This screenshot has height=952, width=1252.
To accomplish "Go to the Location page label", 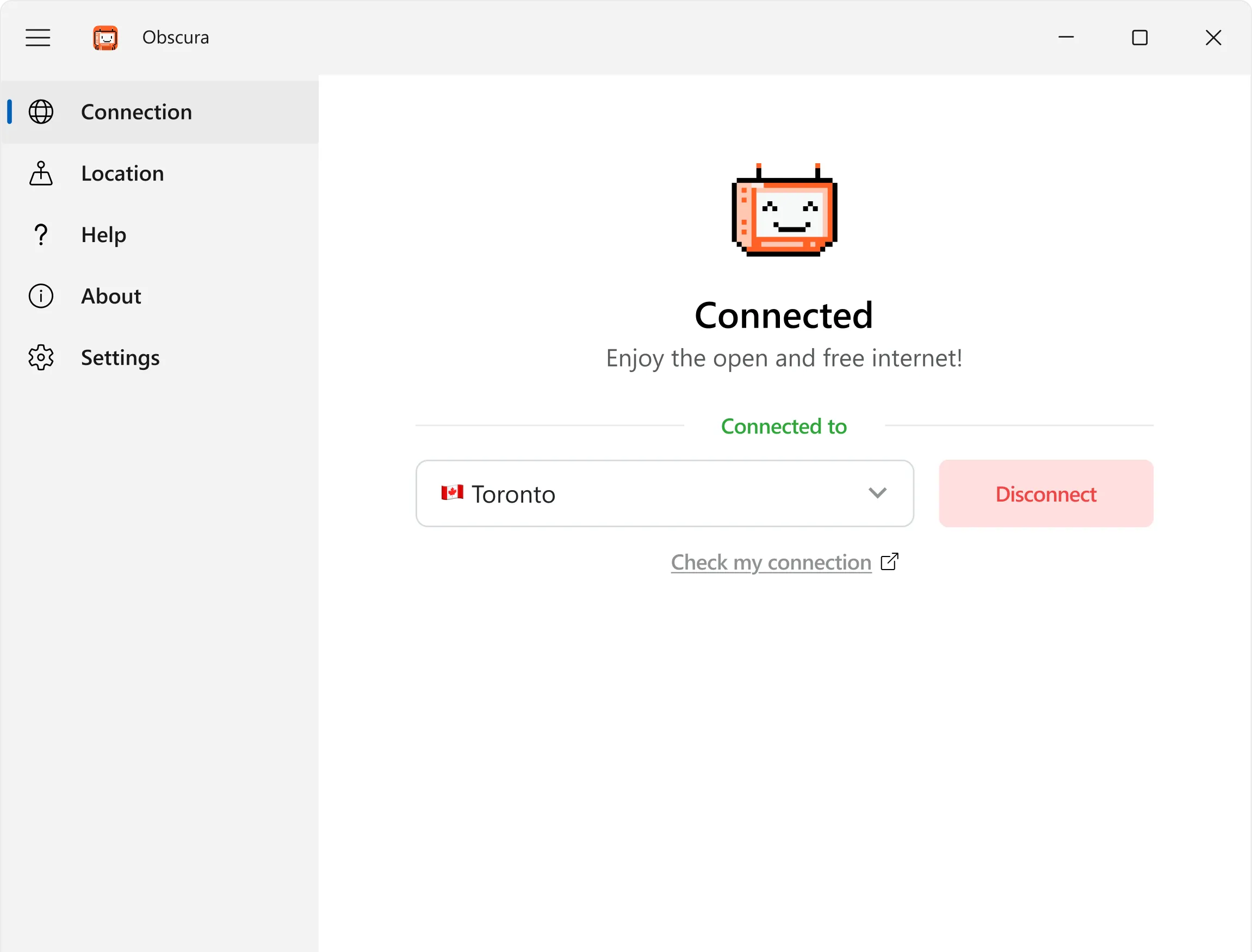I will point(122,174).
